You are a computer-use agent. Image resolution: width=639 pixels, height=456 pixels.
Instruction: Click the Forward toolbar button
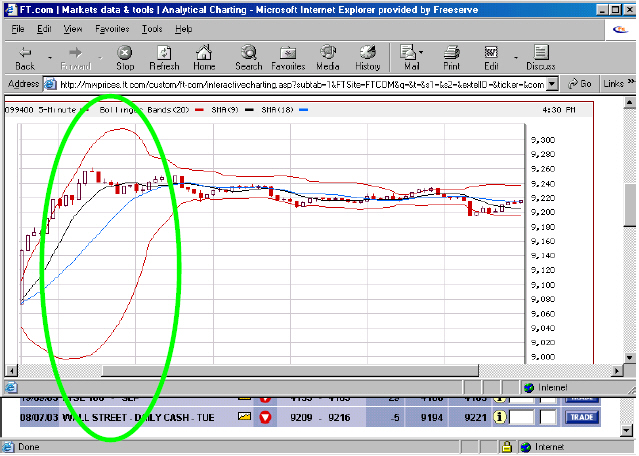coord(75,58)
